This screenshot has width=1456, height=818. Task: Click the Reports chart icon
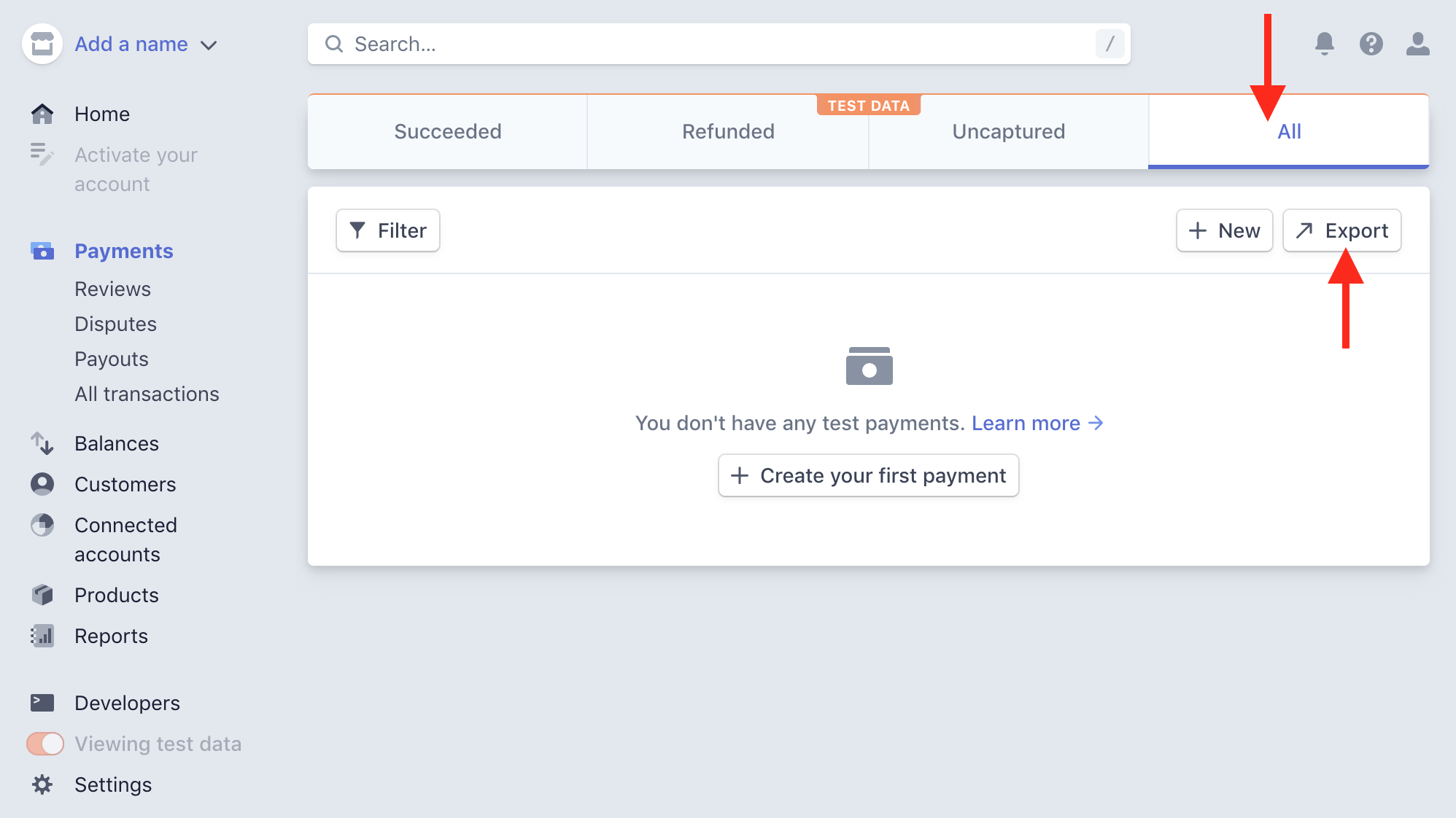coord(42,636)
